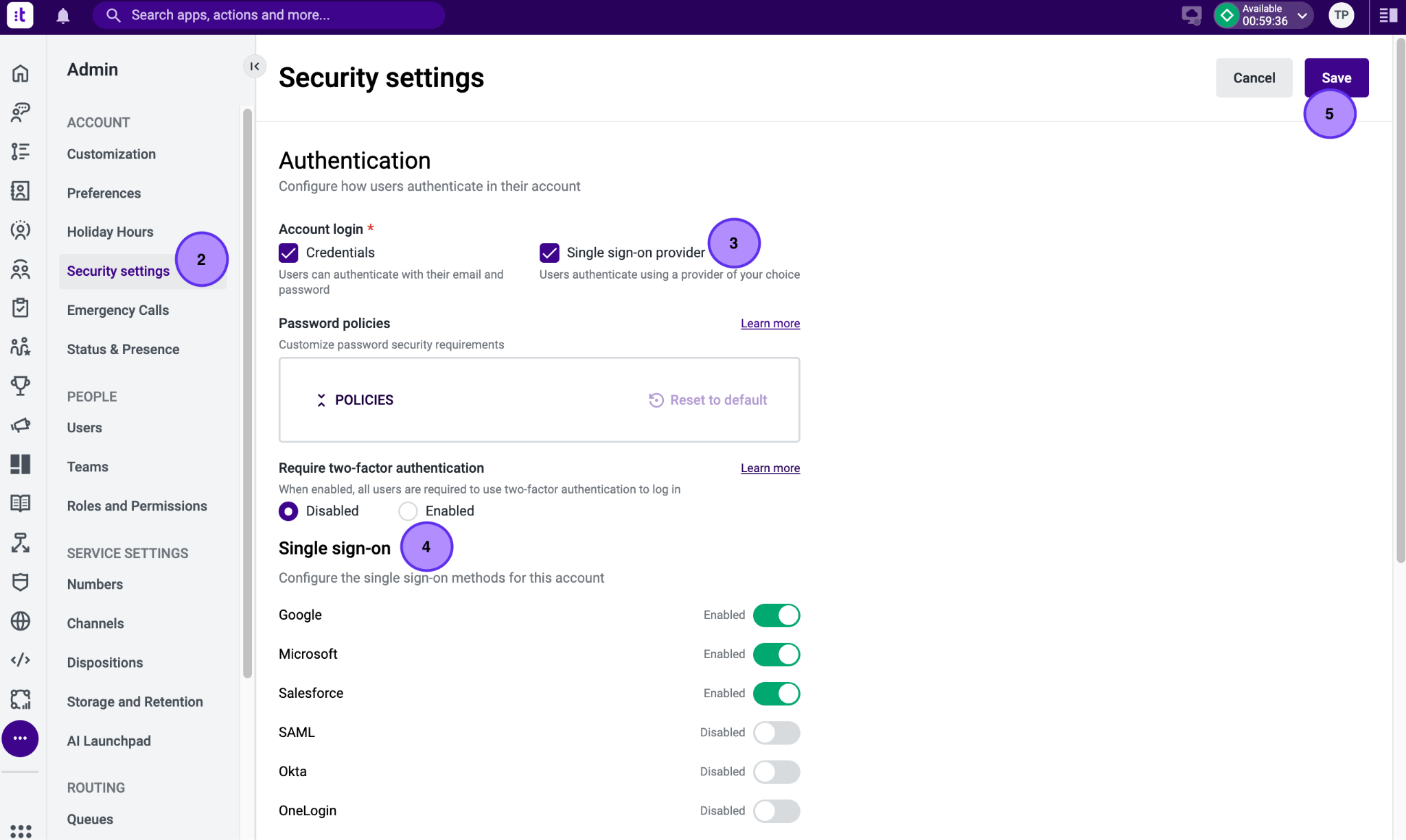Open Users under People
This screenshot has width=1406, height=840.
tap(84, 428)
